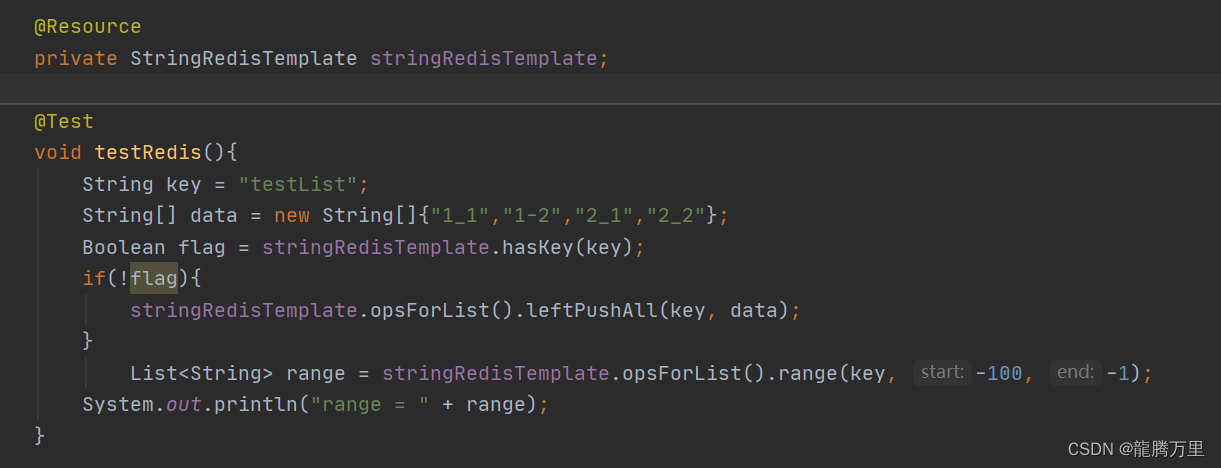Click the List<String> range declaration
This screenshot has width=1221, height=468.
pyautogui.click(x=201, y=373)
